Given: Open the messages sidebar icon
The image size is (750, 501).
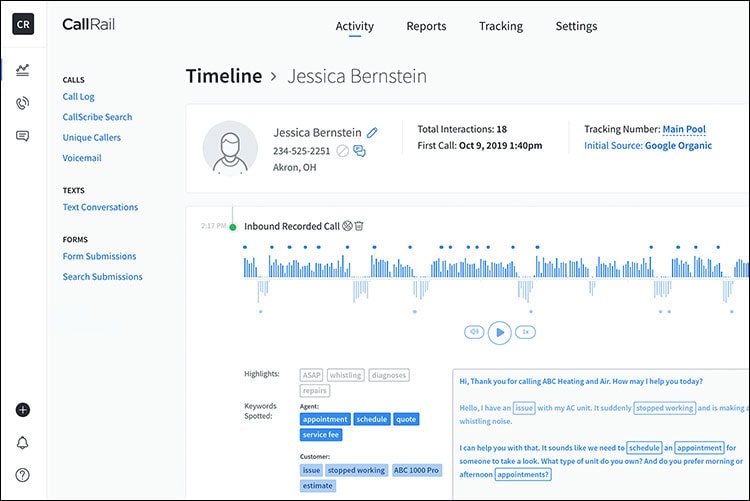Looking at the screenshot, I should pos(22,136).
